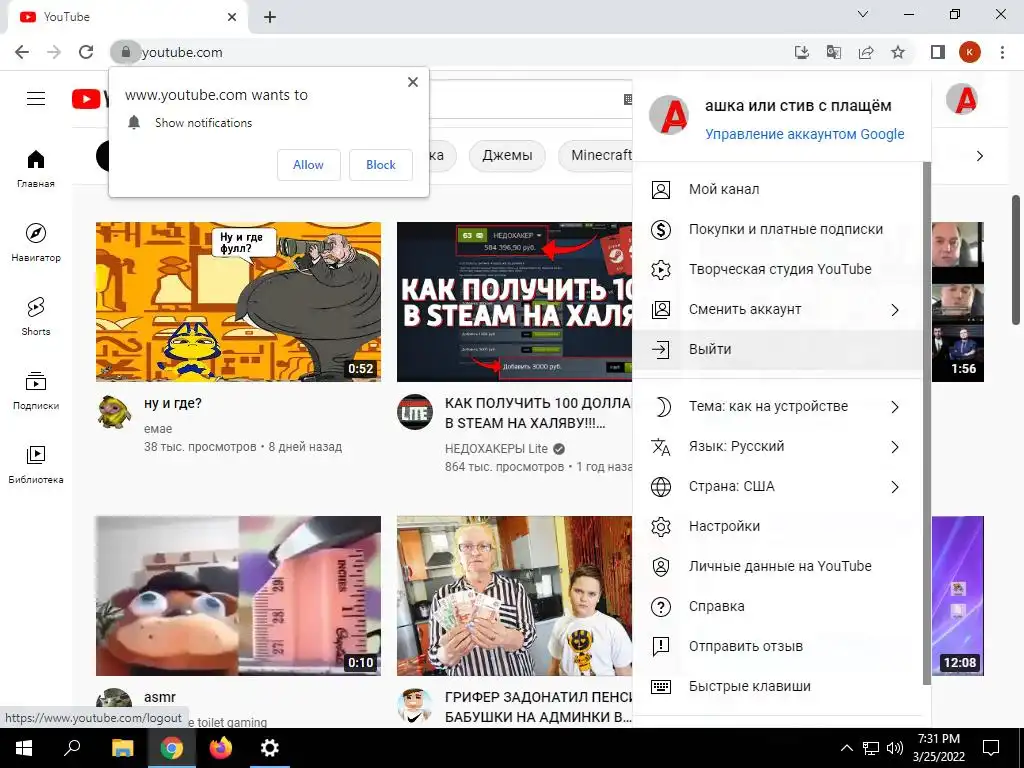Open the 'Ну и где фулл?' video thumbnail
The width and height of the screenshot is (1024, 768).
pyautogui.click(x=238, y=302)
